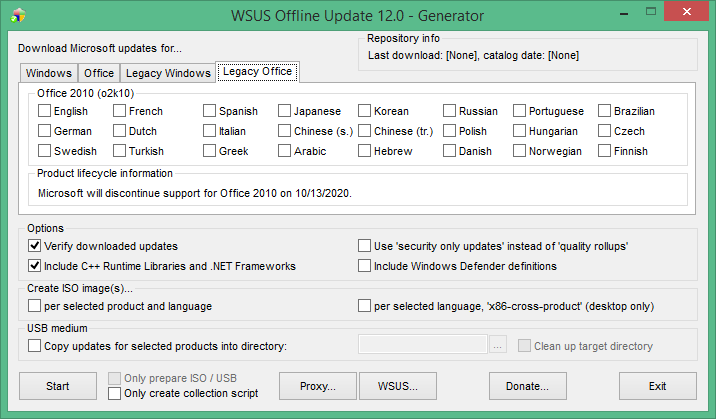Tick the Dutch checkbox

pos(119,131)
